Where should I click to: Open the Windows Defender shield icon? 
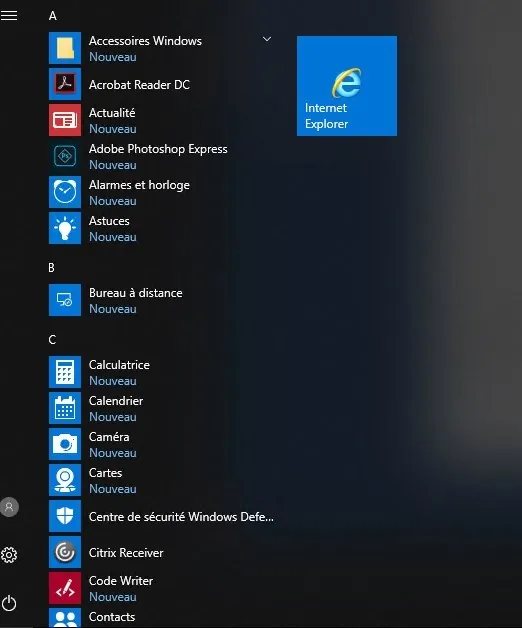[x=65, y=516]
